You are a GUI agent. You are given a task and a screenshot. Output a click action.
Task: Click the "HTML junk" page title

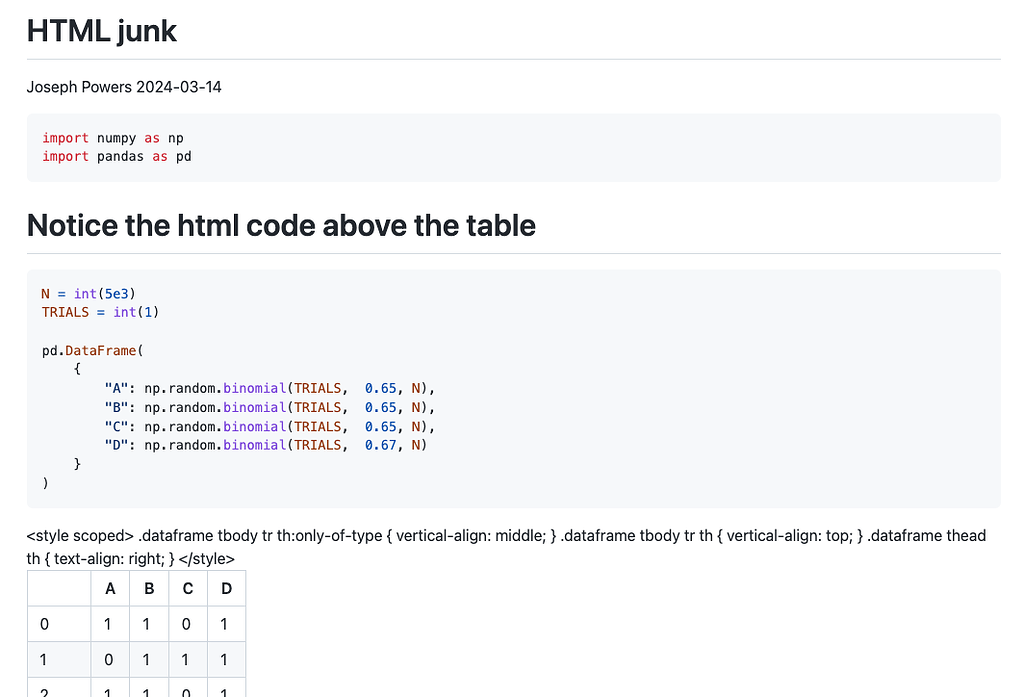[101, 31]
